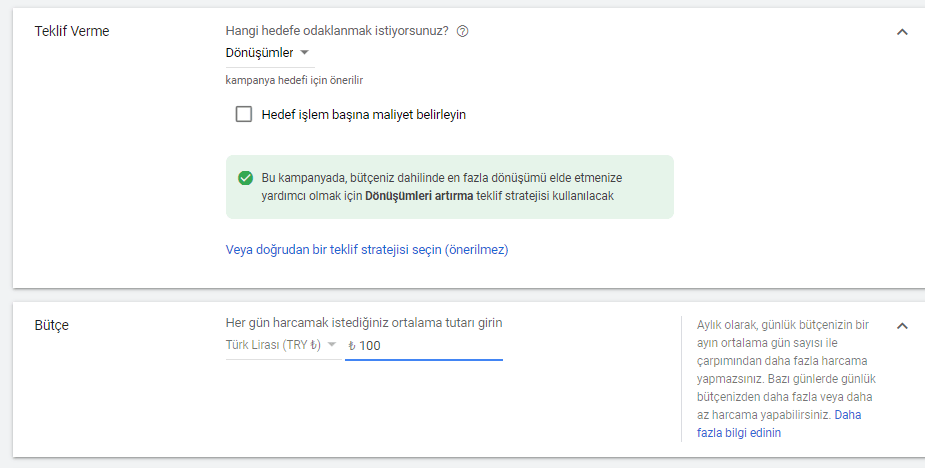925x468 pixels.
Task: Click the 'Hedef işlem başına maliyet belirleyin' label text
Action: pos(363,115)
